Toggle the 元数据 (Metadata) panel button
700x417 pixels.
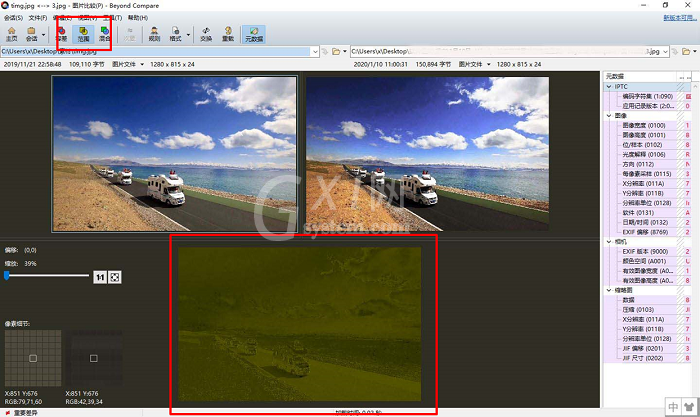[254, 34]
